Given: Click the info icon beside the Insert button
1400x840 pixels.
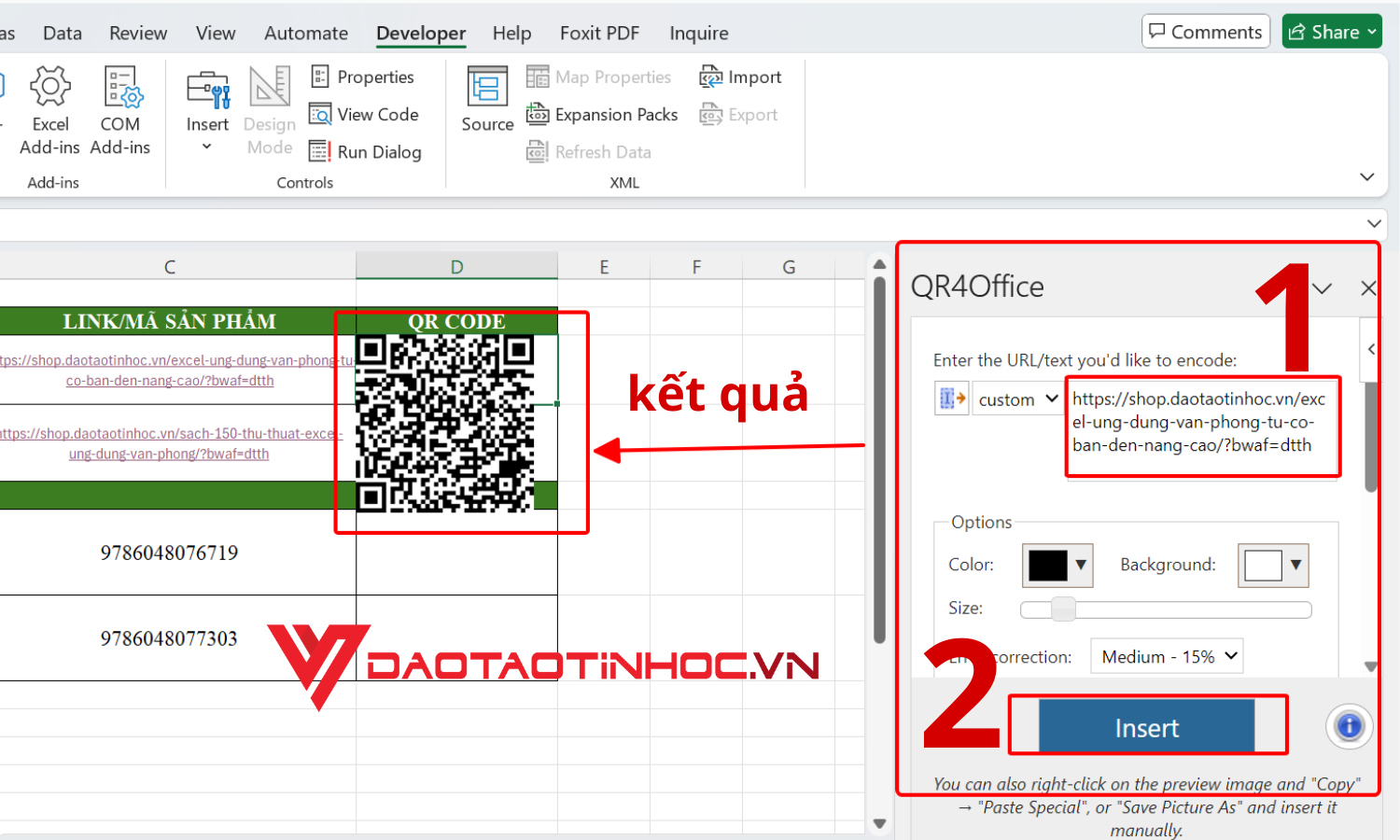Looking at the screenshot, I should click(1349, 726).
